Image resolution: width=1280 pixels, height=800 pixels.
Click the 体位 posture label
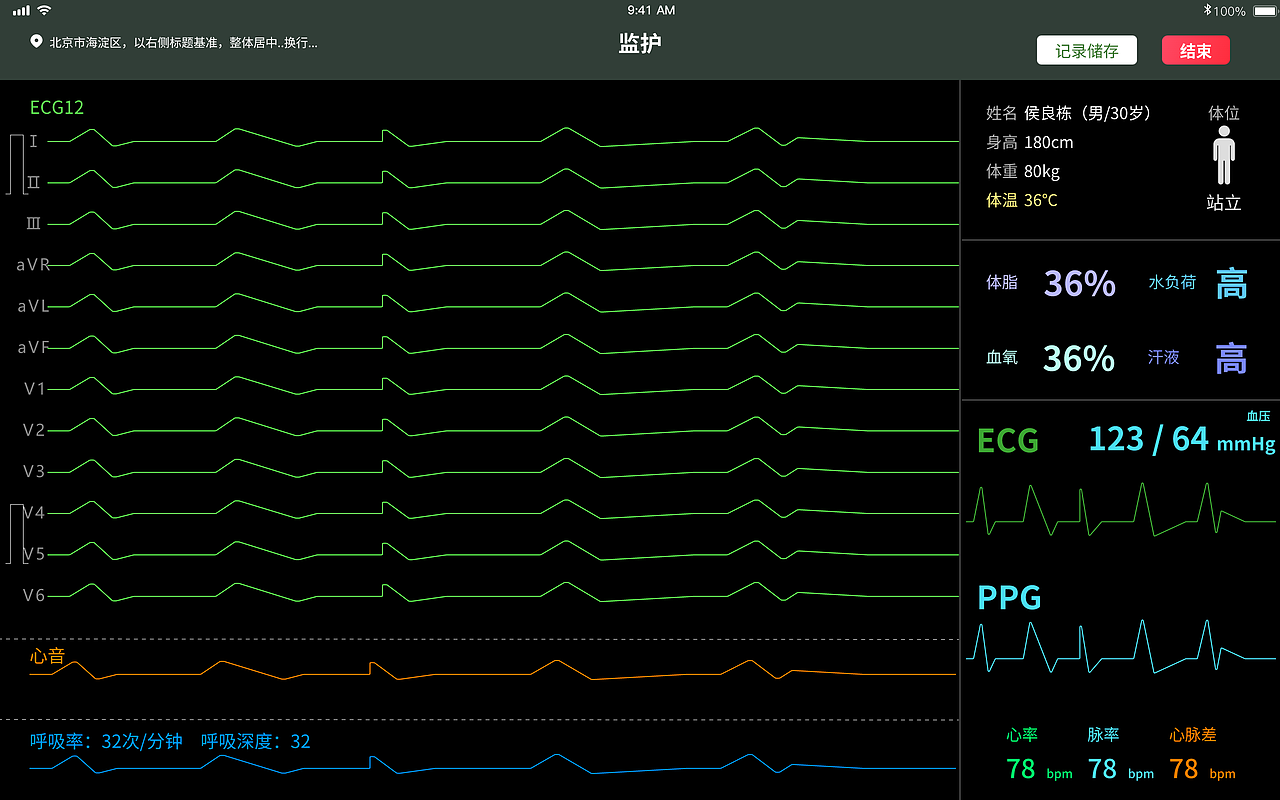pyautogui.click(x=1224, y=113)
